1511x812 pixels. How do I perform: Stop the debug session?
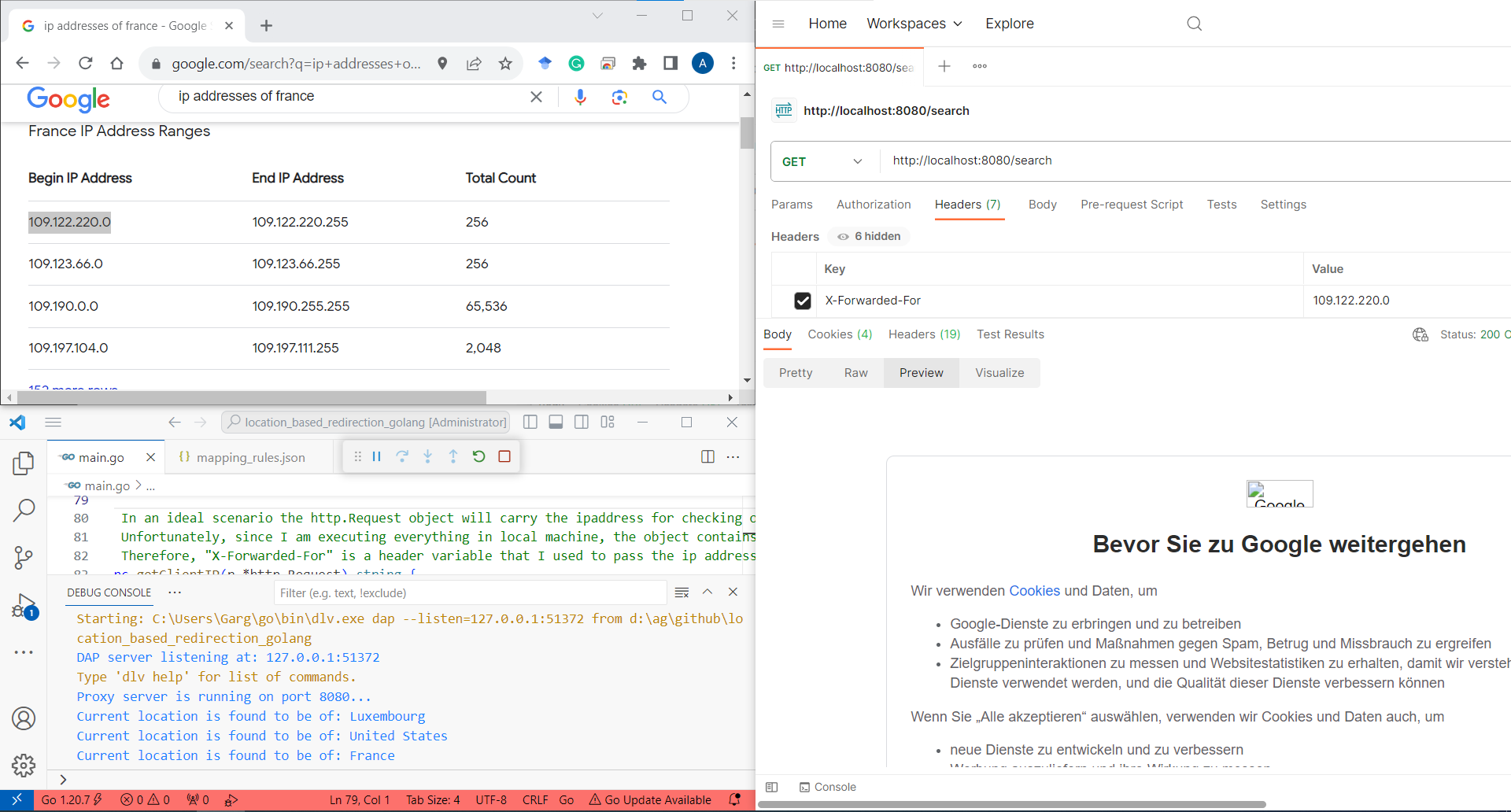tap(504, 456)
